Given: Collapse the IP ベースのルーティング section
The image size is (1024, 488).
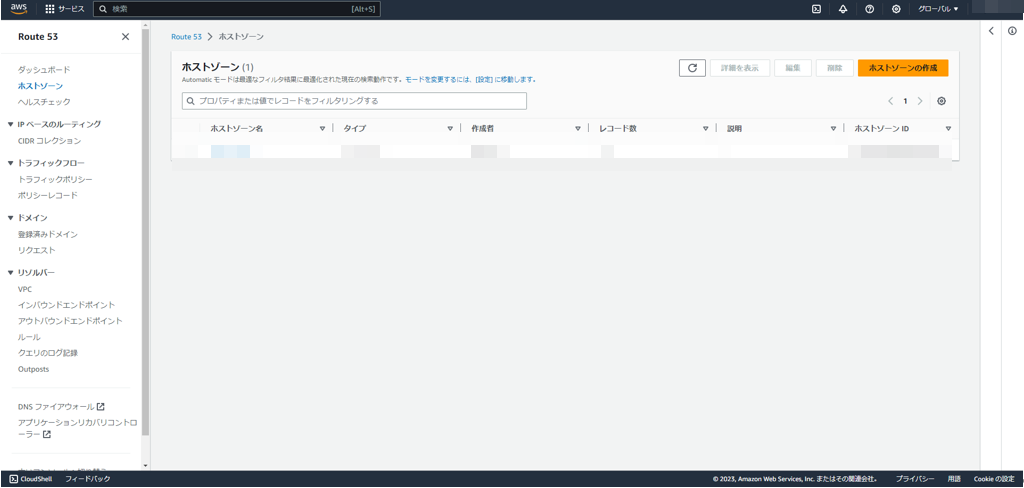Looking at the screenshot, I should [x=10, y=124].
